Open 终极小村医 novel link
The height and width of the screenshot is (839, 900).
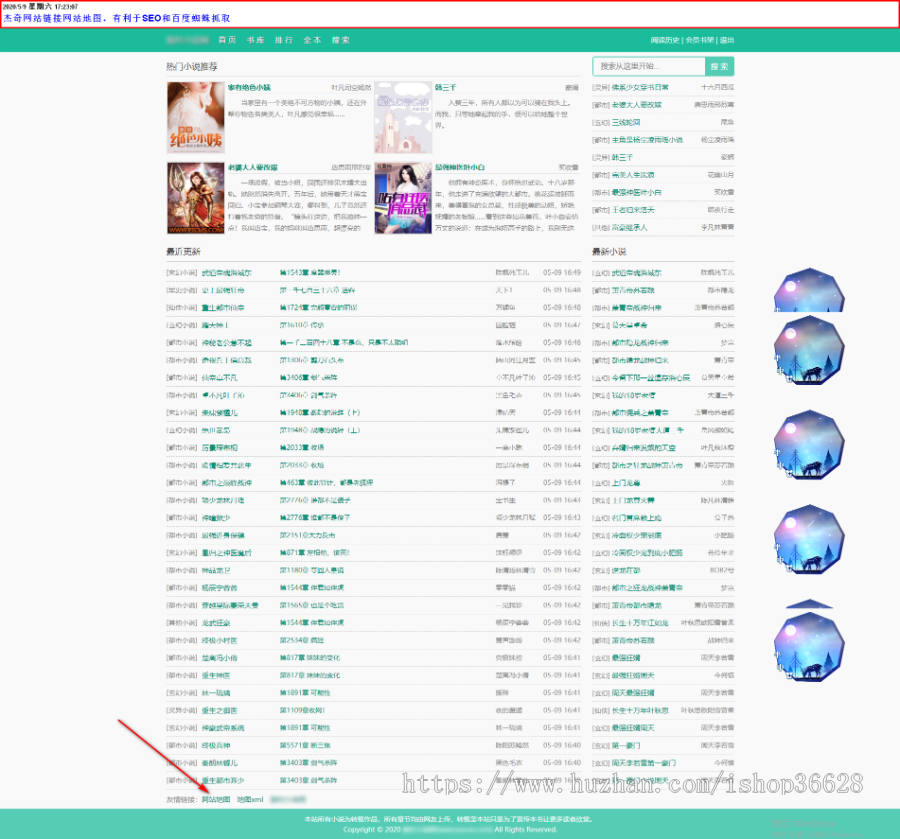point(219,640)
